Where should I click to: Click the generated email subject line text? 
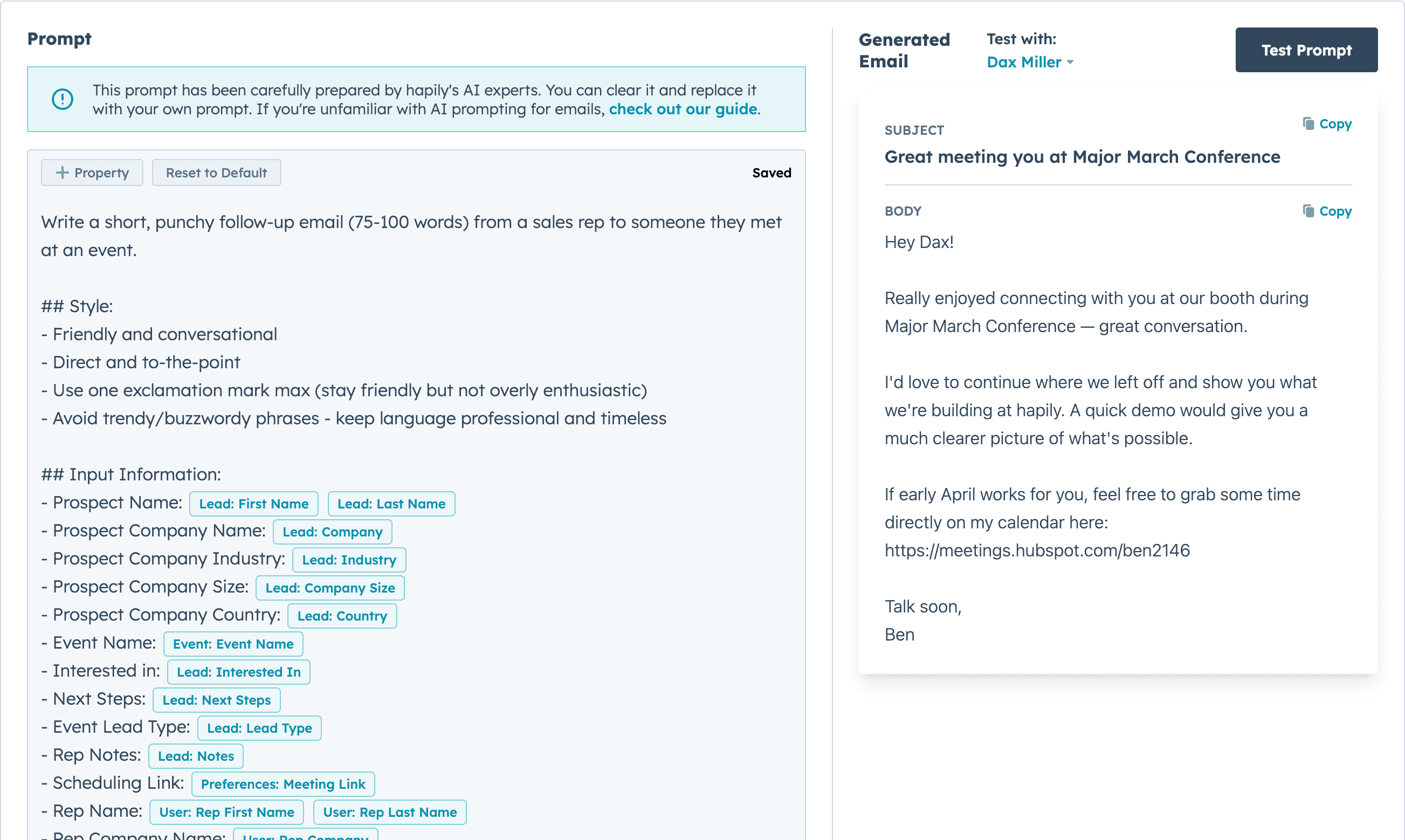(x=1082, y=157)
